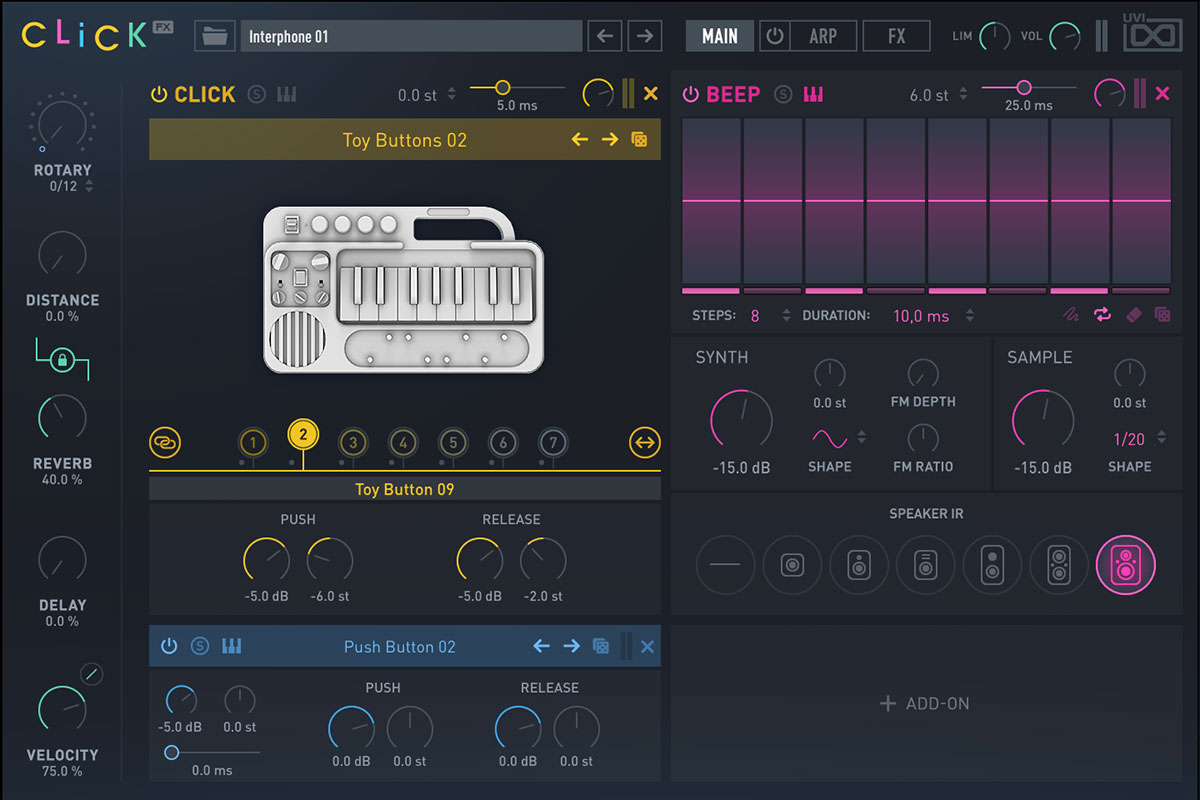Click the + ADD-ON button
Image resolution: width=1200 pixels, height=800 pixels.
[x=925, y=703]
